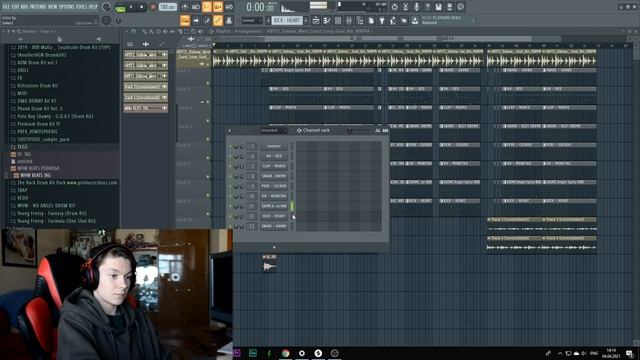Click one-click audio recording microphone icon
Screen dimensions: 640x360
click(x=416, y=7)
